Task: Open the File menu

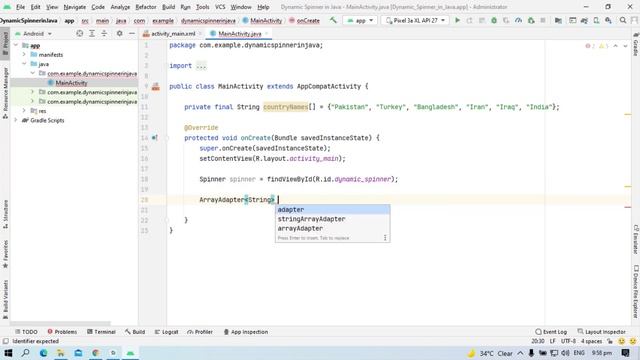Action: (x=20, y=7)
